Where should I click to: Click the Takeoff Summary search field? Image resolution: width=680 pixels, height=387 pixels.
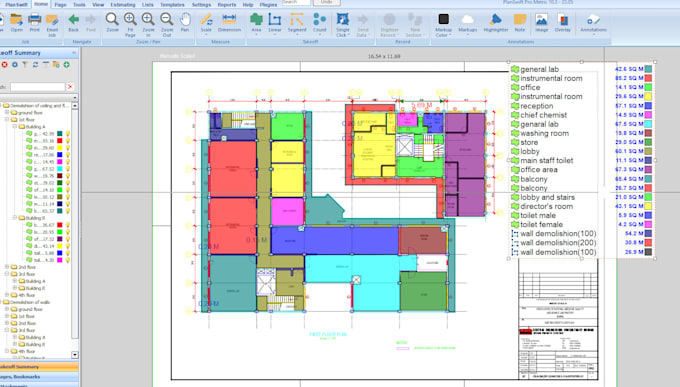pyautogui.click(x=37, y=87)
